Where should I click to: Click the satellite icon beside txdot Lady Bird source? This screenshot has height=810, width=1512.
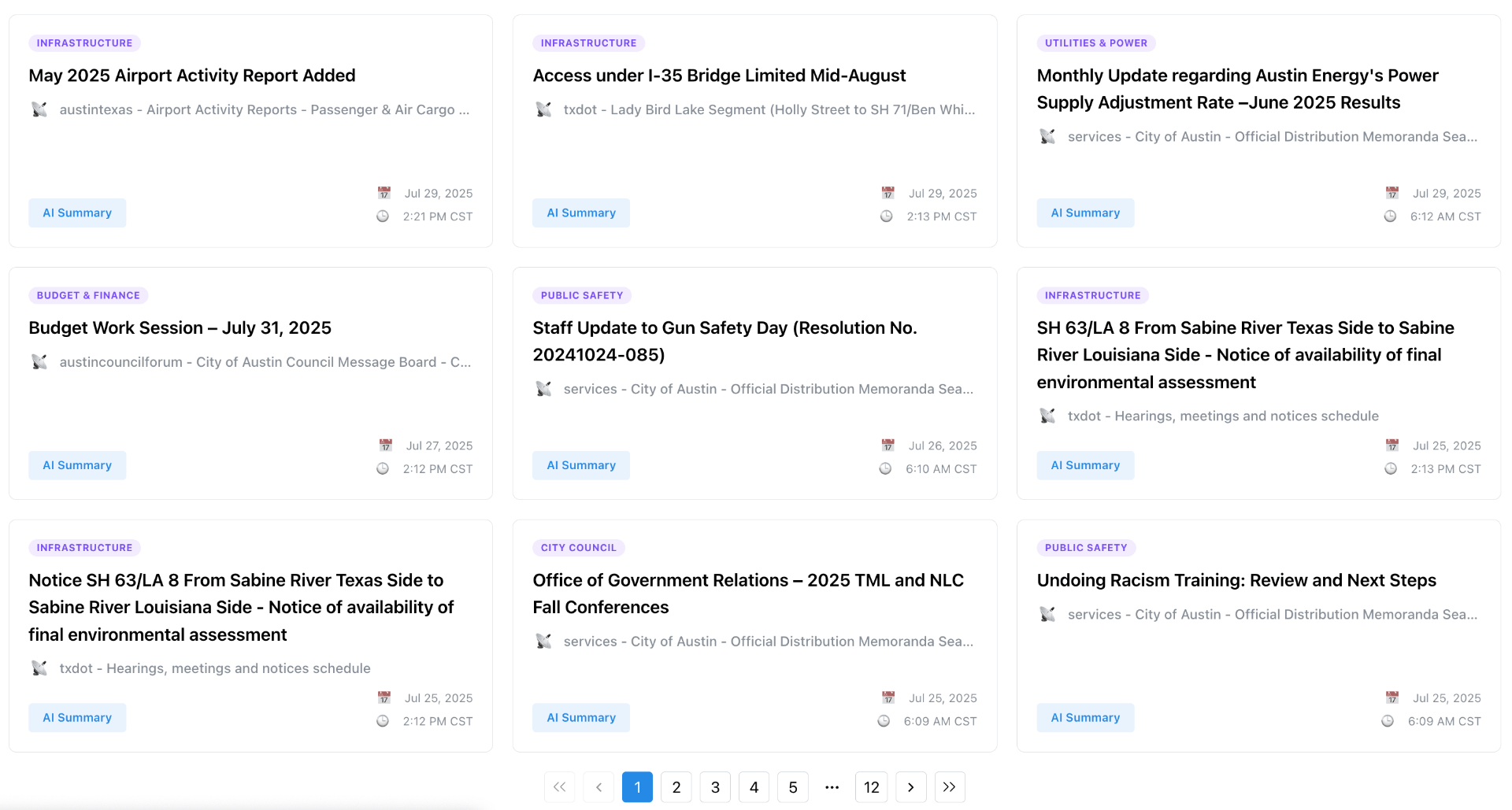pyautogui.click(x=544, y=109)
